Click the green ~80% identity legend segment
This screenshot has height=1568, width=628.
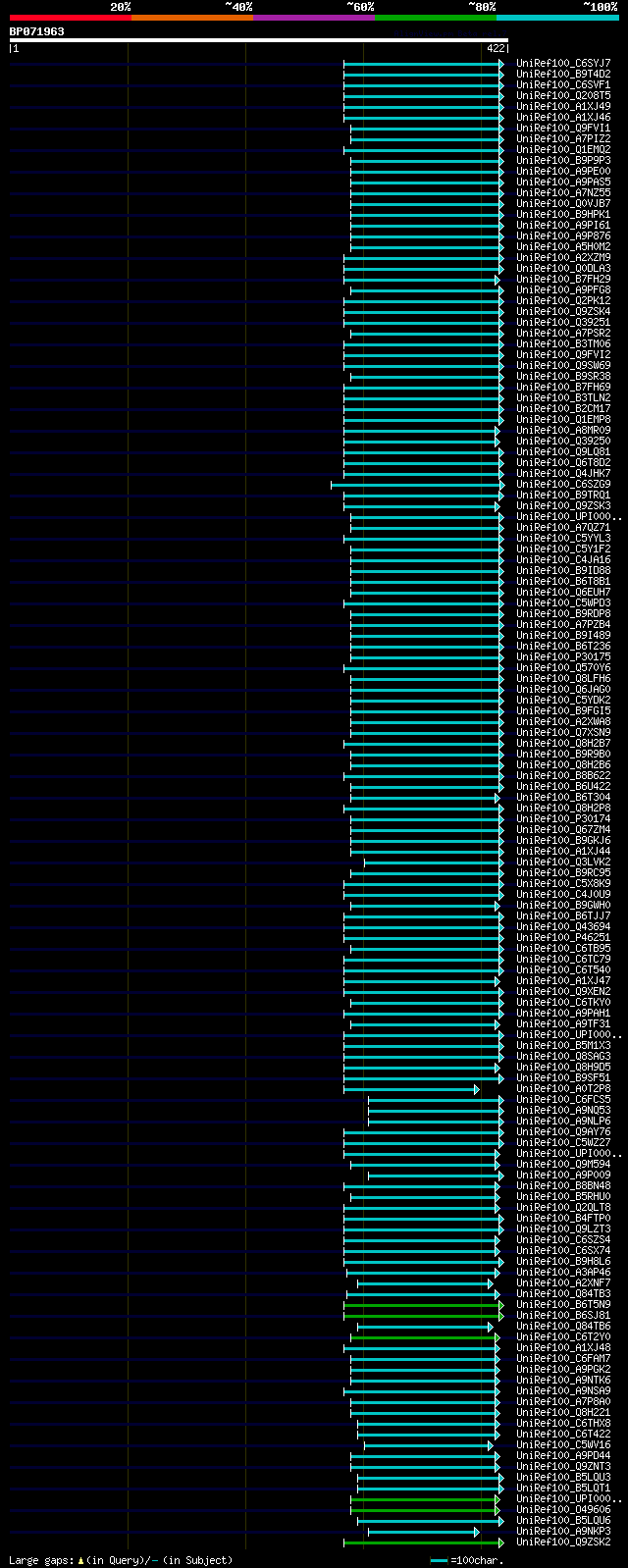tap(436, 18)
